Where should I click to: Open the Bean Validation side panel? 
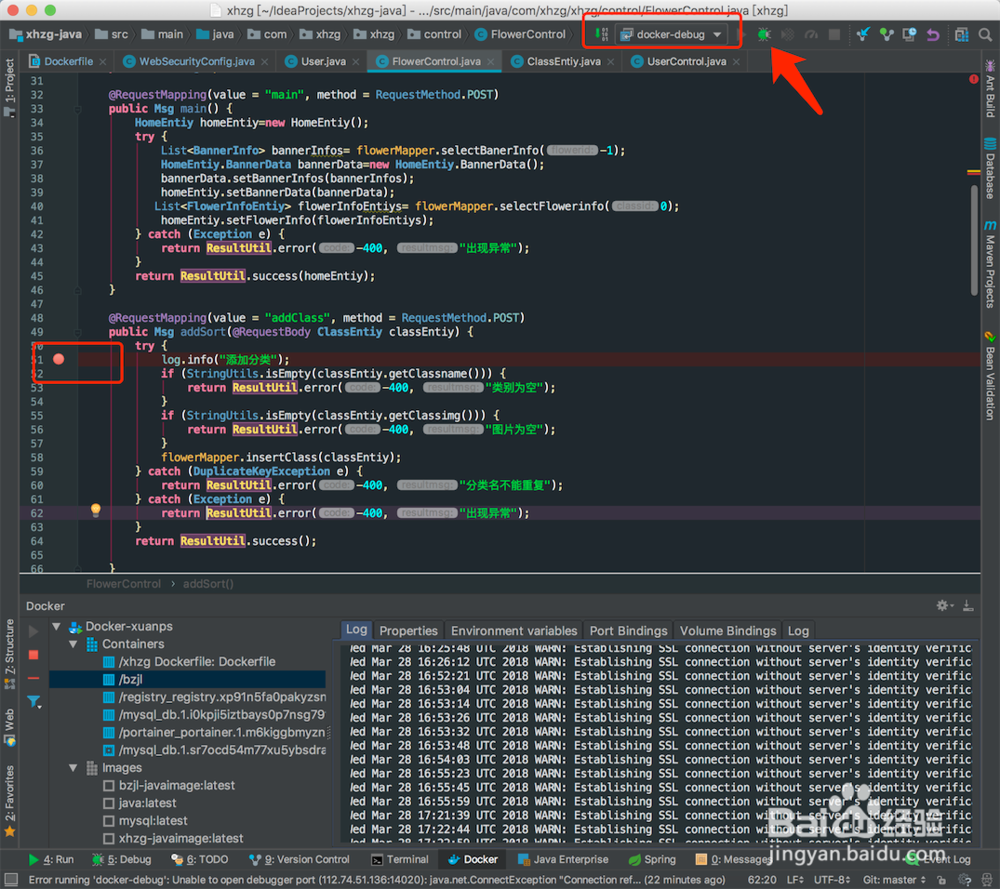pyautogui.click(x=990, y=376)
